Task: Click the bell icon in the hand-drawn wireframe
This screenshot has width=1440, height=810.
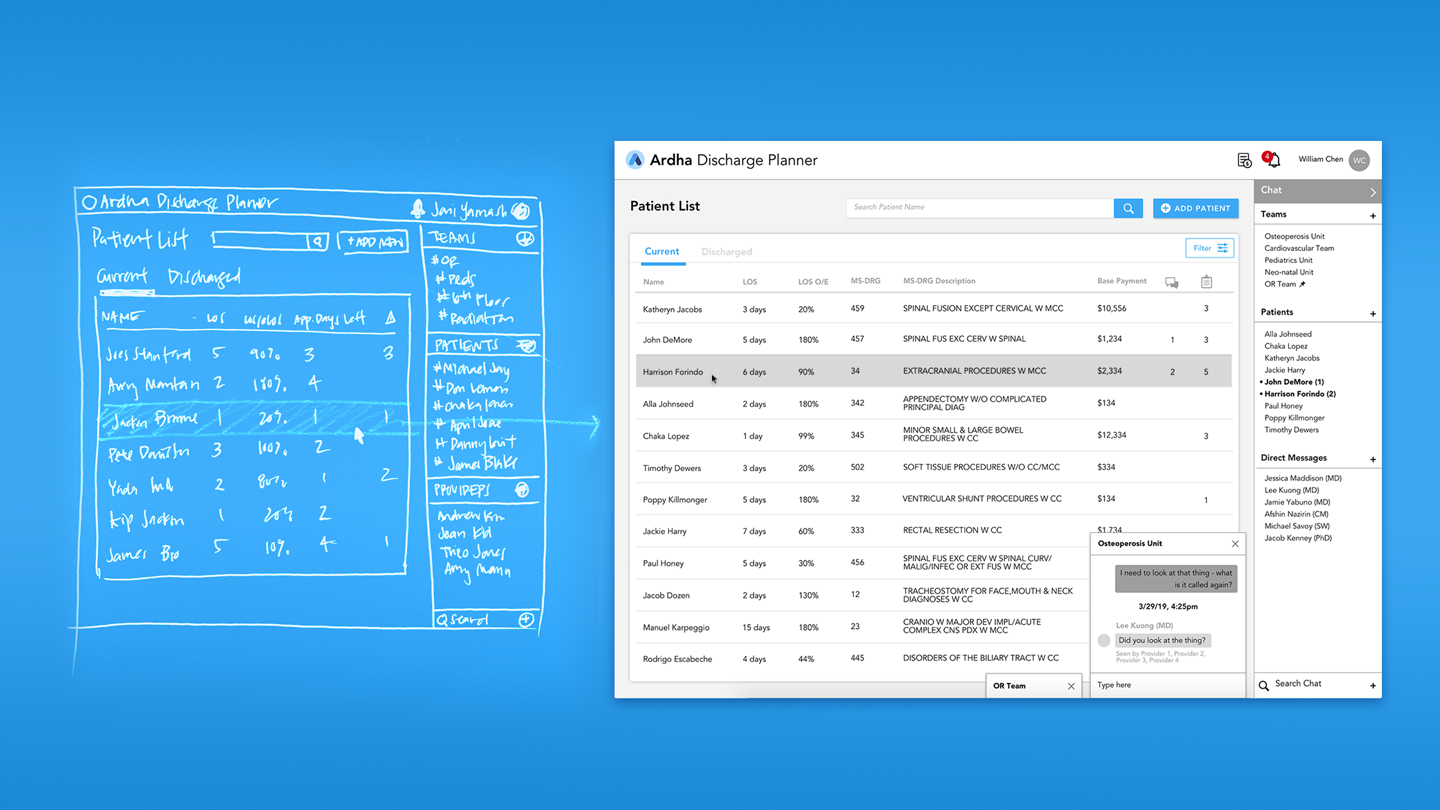Action: [x=418, y=208]
